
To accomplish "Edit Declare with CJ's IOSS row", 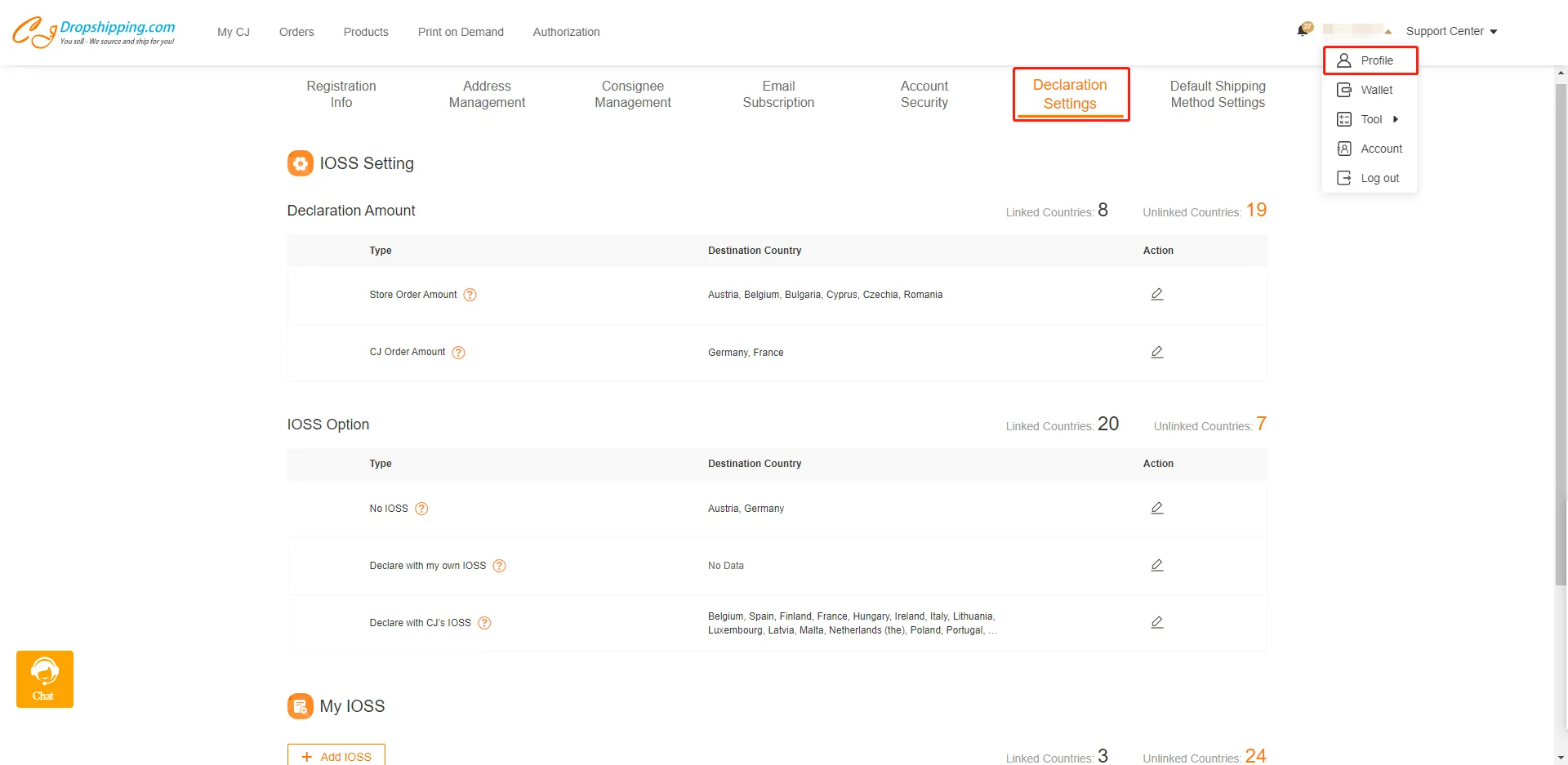I will click(1156, 622).
